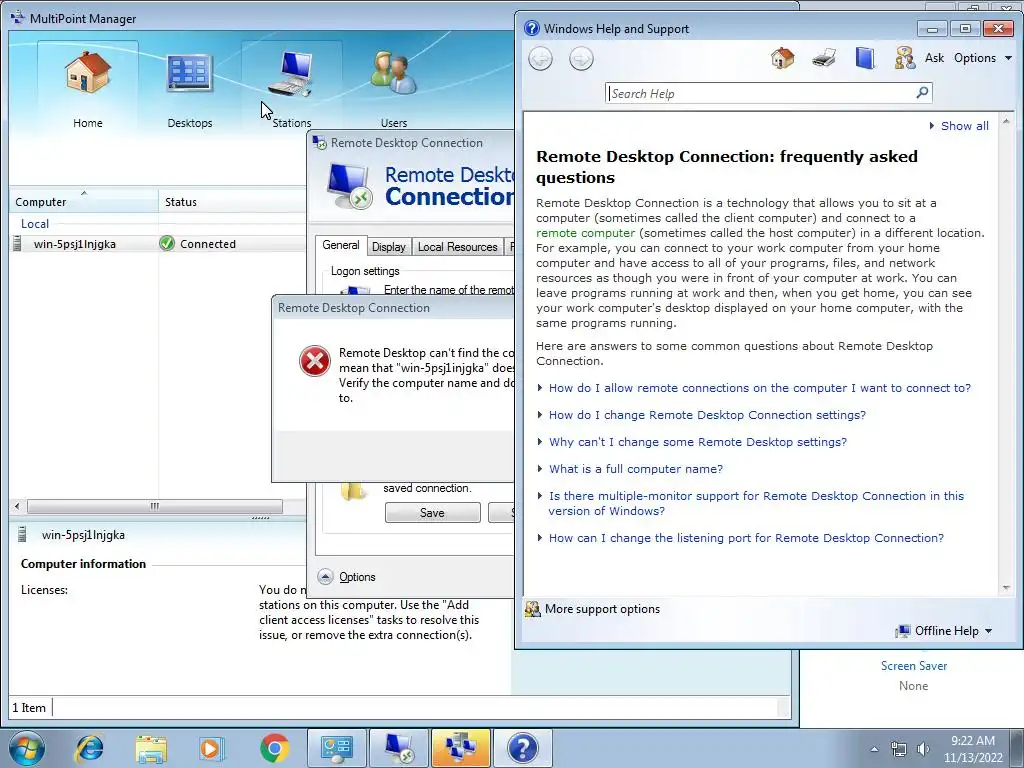This screenshot has height=768, width=1024.
Task: Open Help and Support home page icon
Action: pos(782,58)
